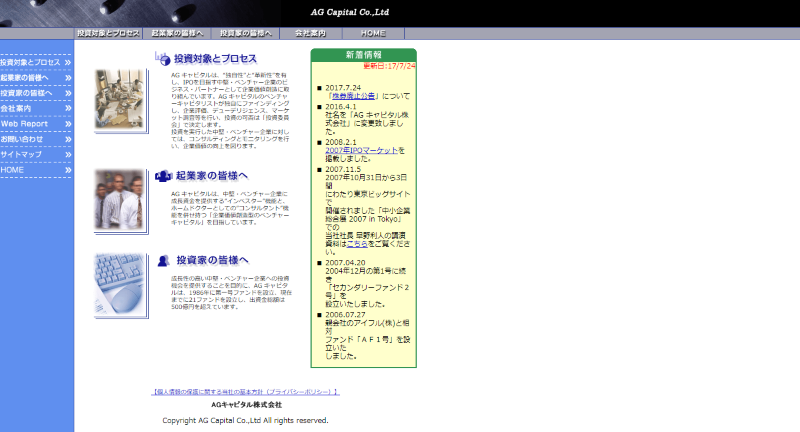800x432 pixels.
Task: Select 投資対象とプロセス in left sidebar
Action: tap(30, 62)
